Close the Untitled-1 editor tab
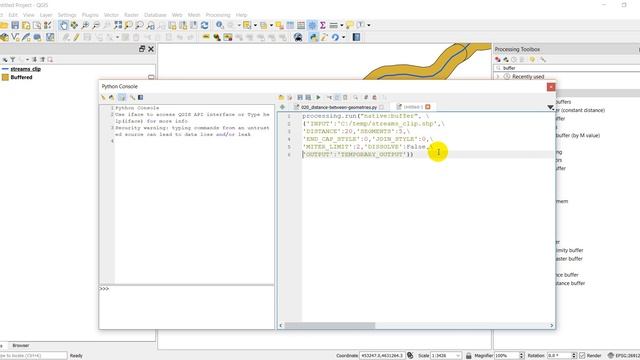This screenshot has width=640, height=360. coord(428,107)
